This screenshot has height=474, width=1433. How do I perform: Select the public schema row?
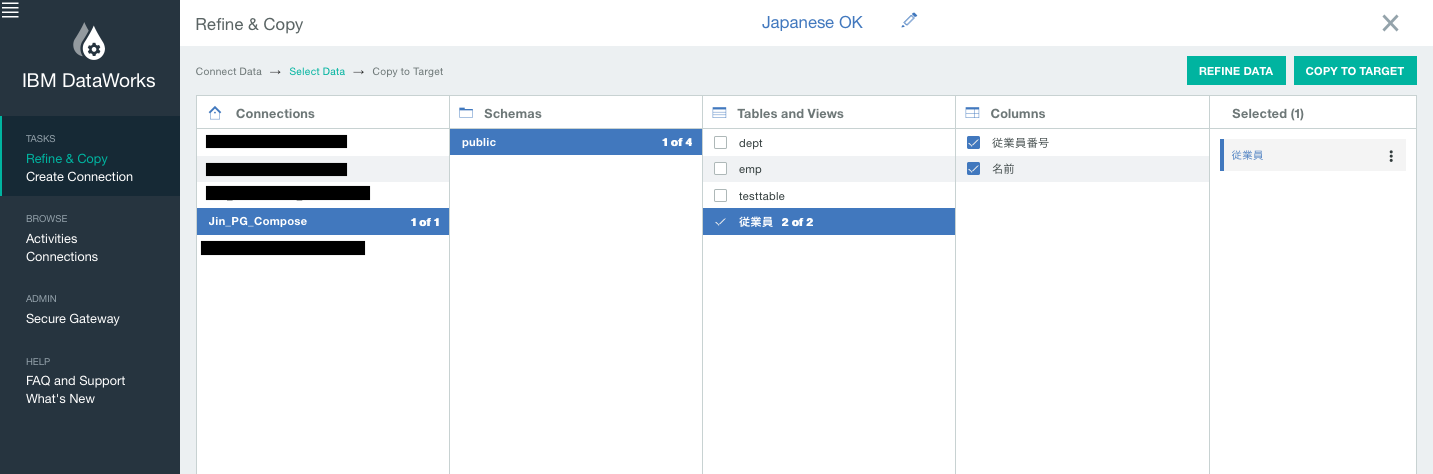tap(576, 142)
